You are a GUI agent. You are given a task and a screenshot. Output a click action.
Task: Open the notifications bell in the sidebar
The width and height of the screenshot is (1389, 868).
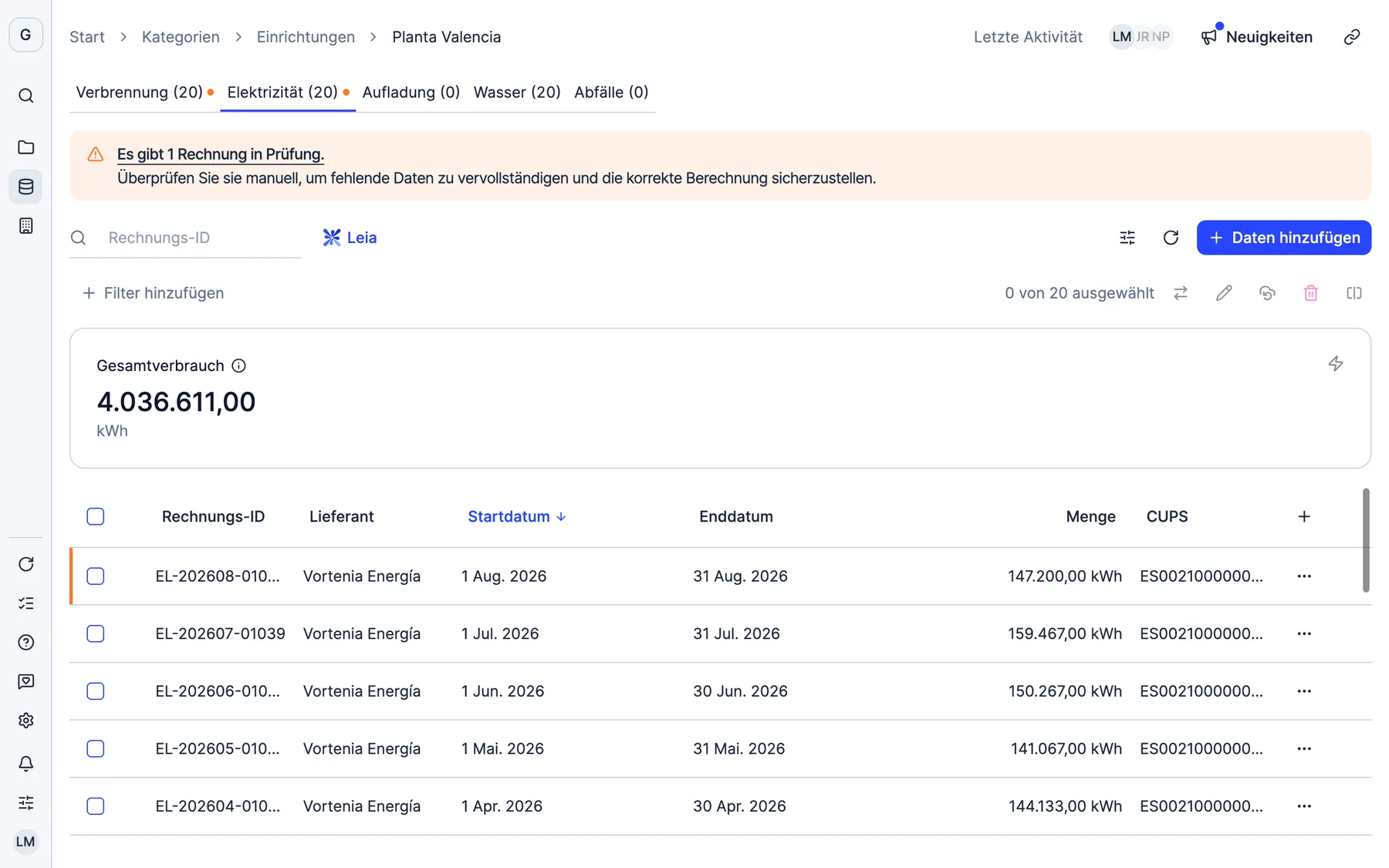tap(25, 763)
